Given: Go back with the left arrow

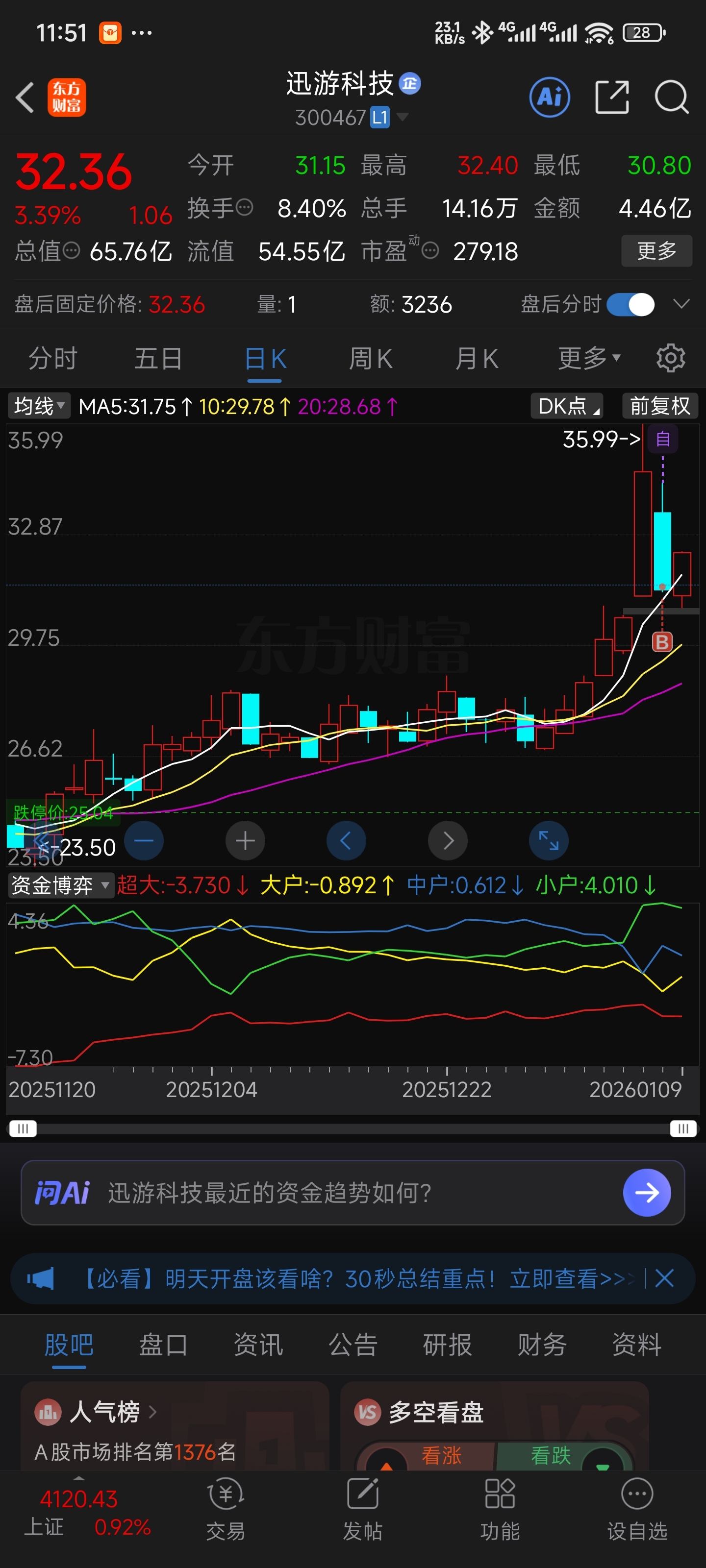Looking at the screenshot, I should pyautogui.click(x=25, y=97).
